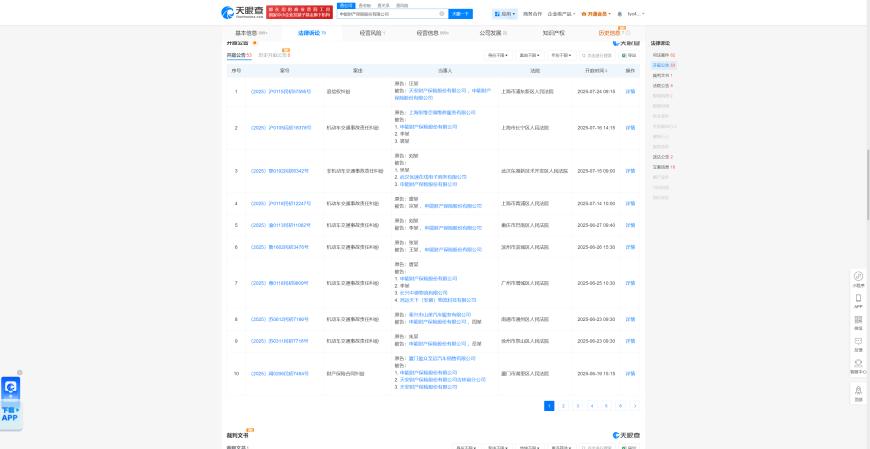Open 详情 for row 10

click(x=630, y=374)
